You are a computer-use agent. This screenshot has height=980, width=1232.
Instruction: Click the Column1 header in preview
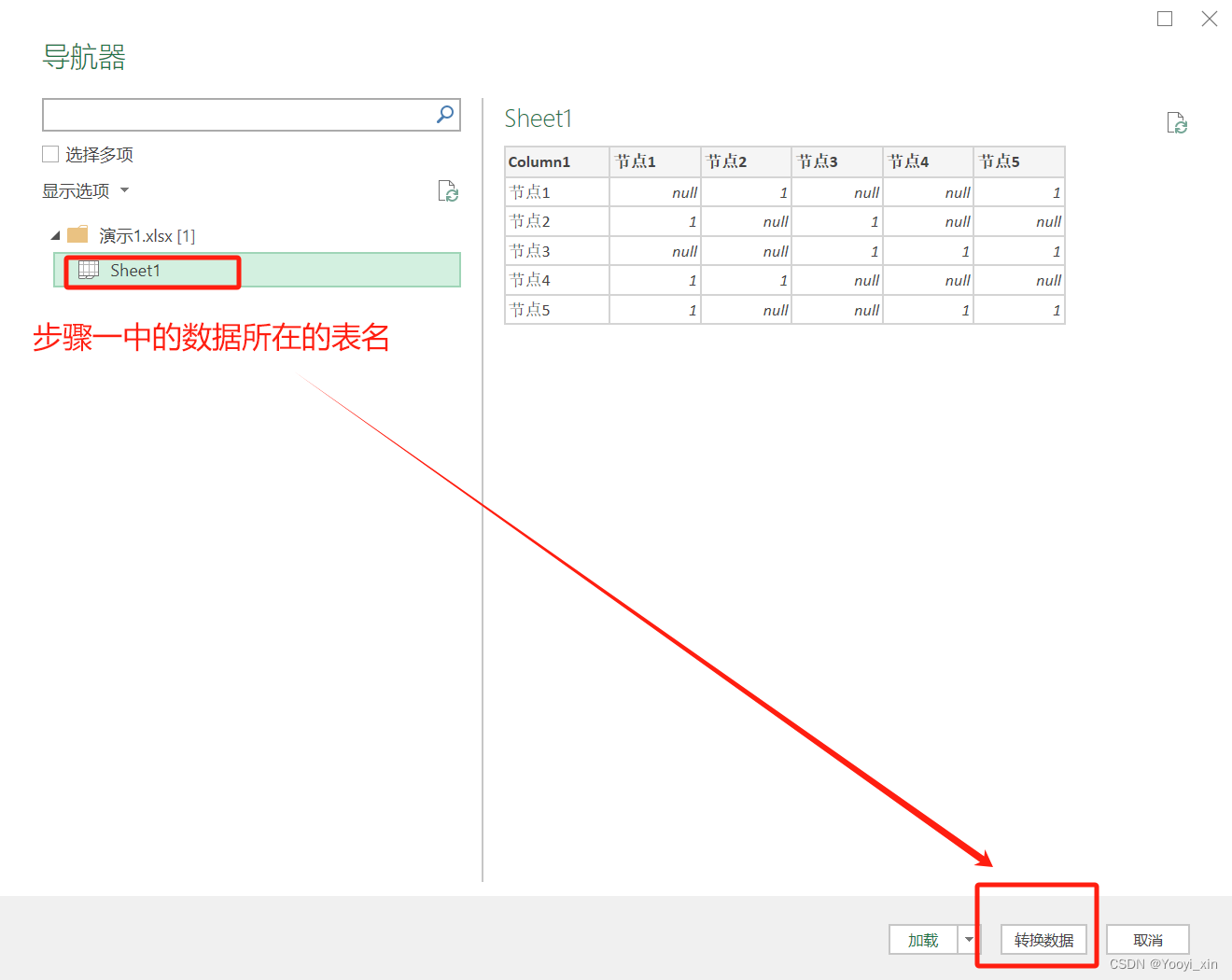pyautogui.click(x=557, y=161)
